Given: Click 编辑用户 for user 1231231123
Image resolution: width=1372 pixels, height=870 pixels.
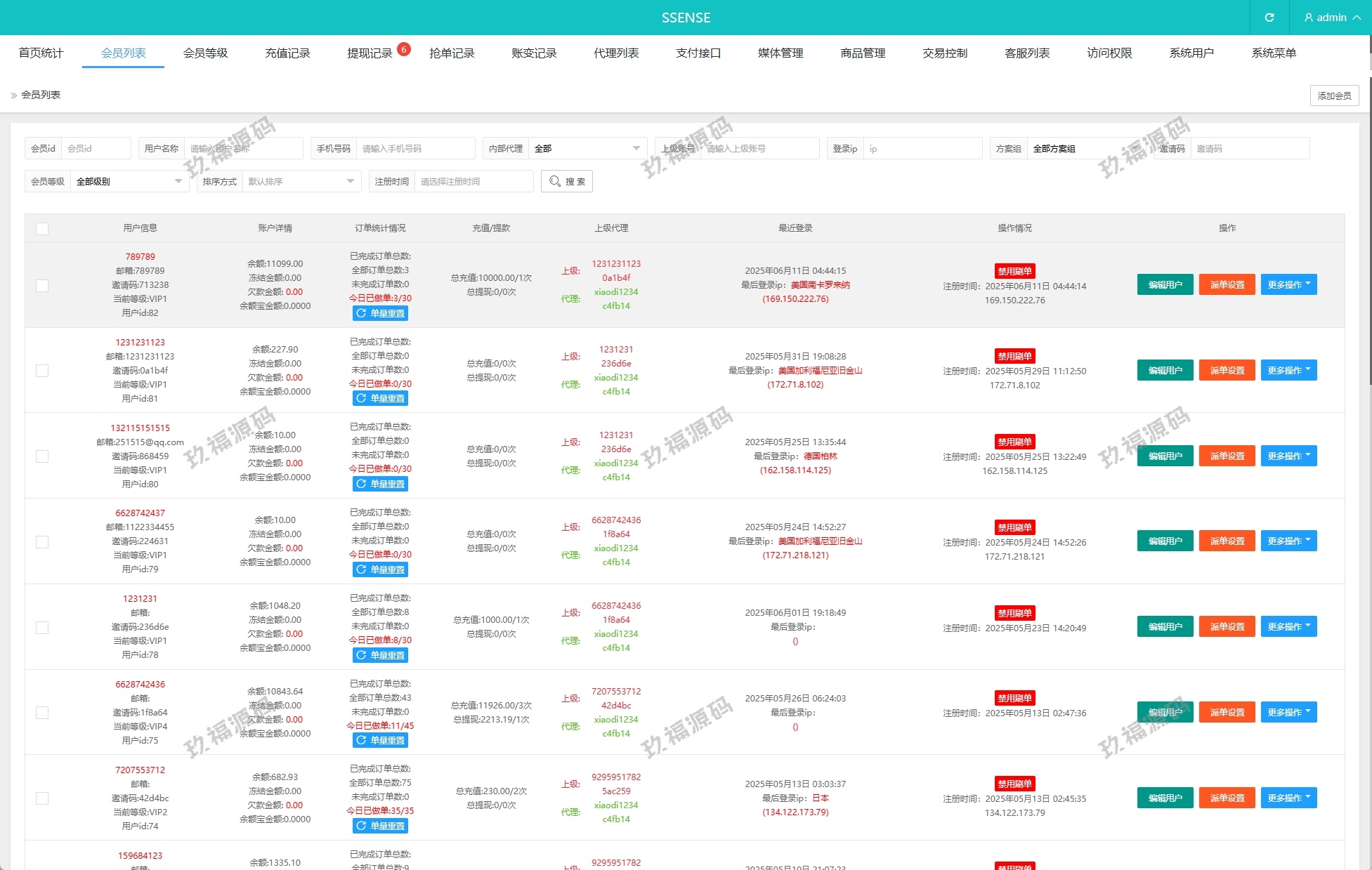Looking at the screenshot, I should coord(1165,370).
